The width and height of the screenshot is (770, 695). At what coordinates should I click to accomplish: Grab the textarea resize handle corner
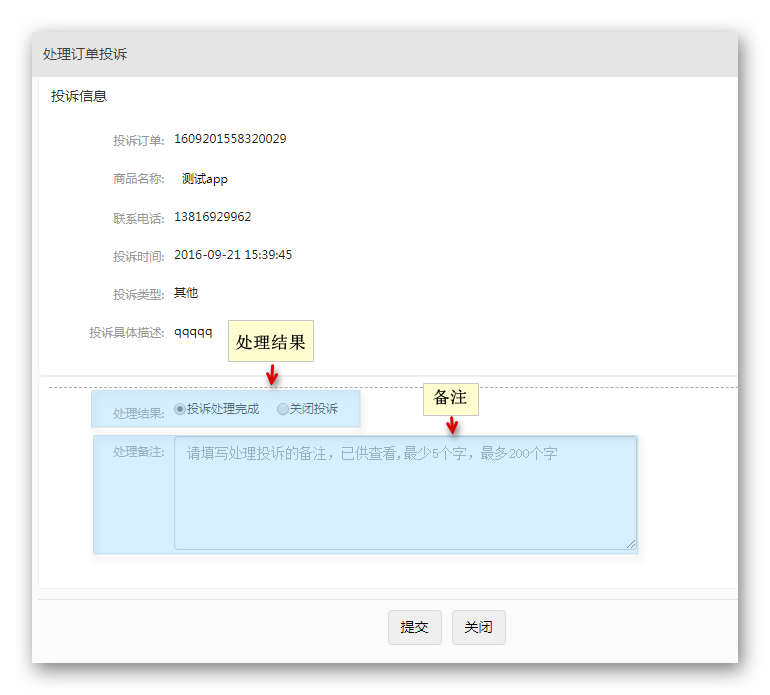click(631, 544)
